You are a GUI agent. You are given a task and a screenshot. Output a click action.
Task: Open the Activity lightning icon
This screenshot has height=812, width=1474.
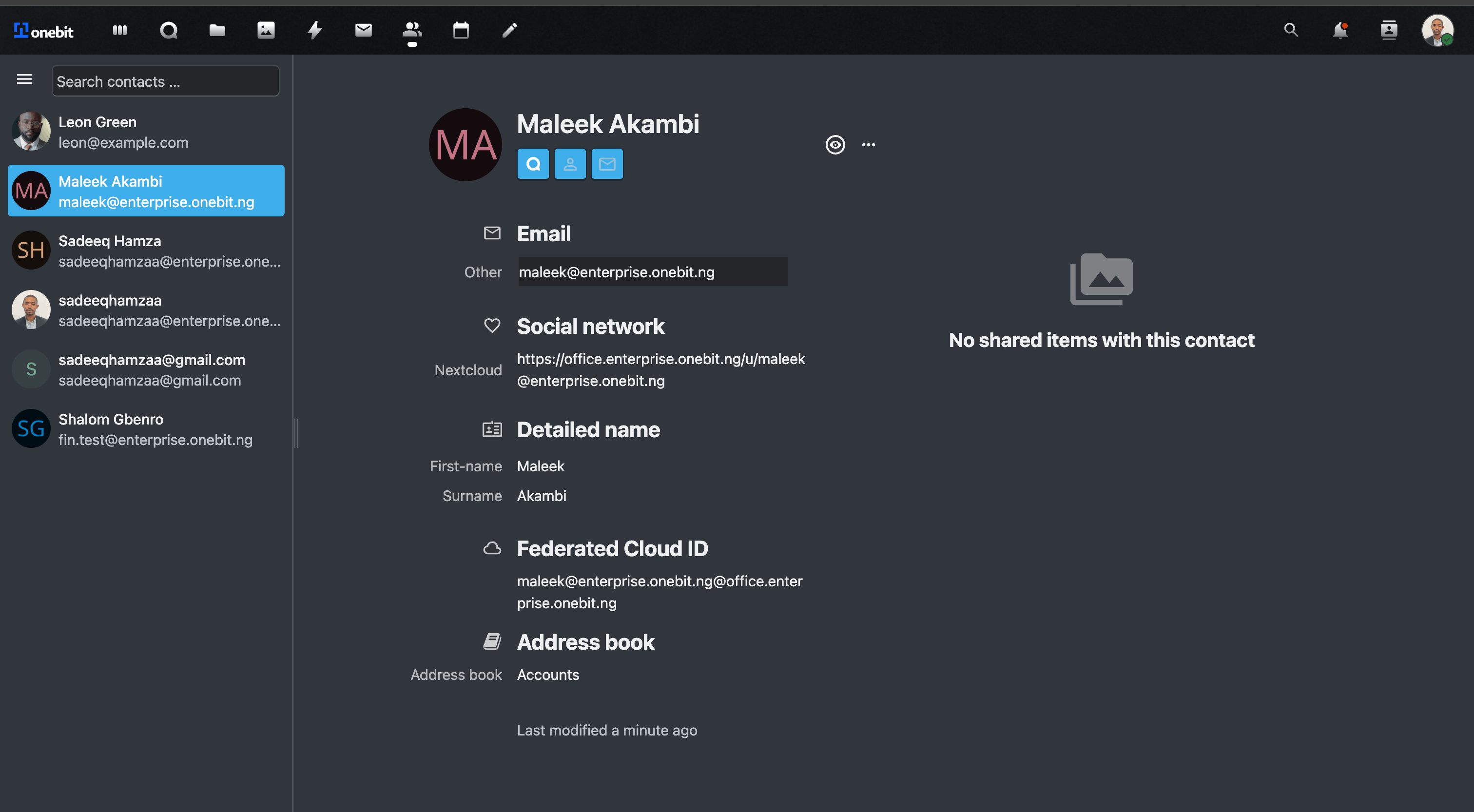click(315, 30)
